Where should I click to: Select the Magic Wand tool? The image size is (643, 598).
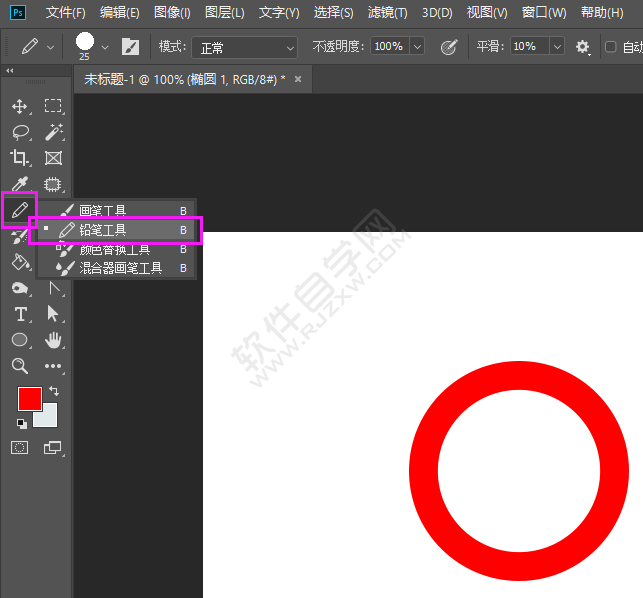54,132
